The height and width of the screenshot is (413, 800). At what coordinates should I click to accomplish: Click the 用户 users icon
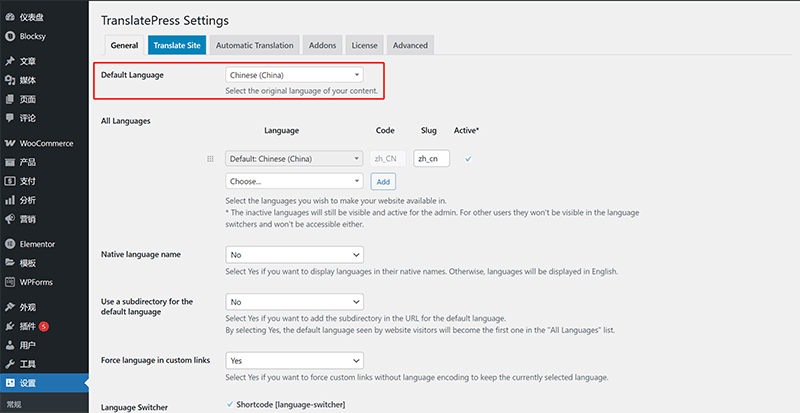coord(10,345)
